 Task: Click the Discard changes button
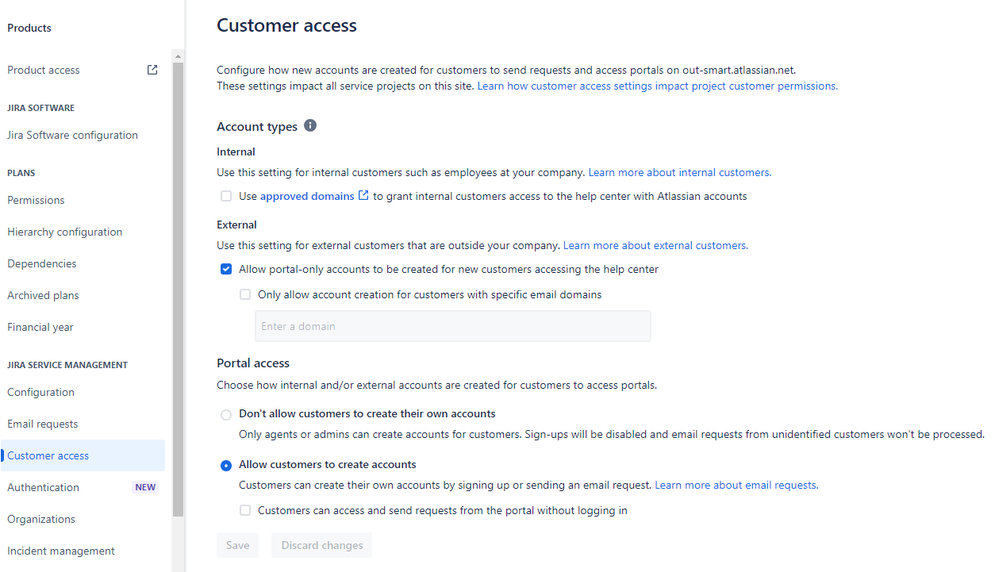(322, 545)
